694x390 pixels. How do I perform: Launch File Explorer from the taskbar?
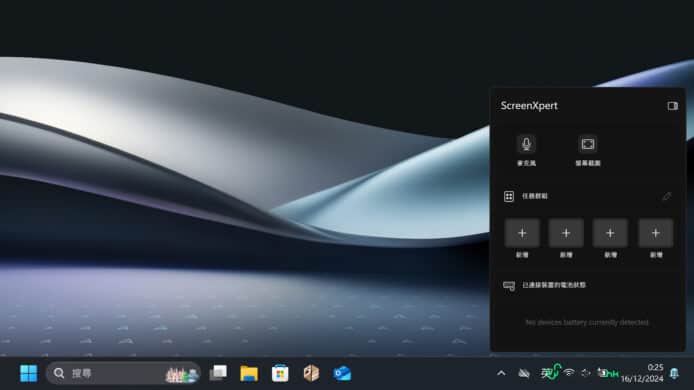tap(249, 373)
